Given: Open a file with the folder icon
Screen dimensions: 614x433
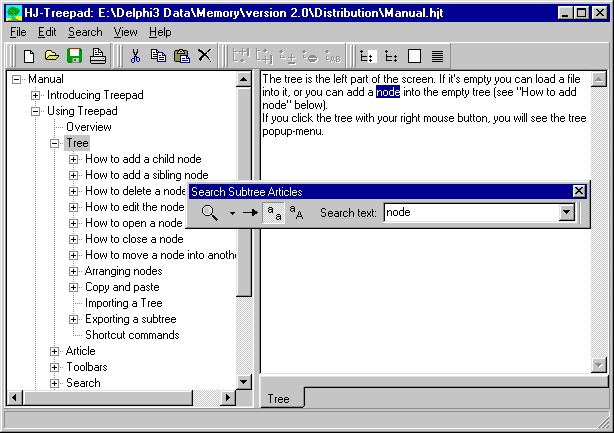Looking at the screenshot, I should click(51, 56).
